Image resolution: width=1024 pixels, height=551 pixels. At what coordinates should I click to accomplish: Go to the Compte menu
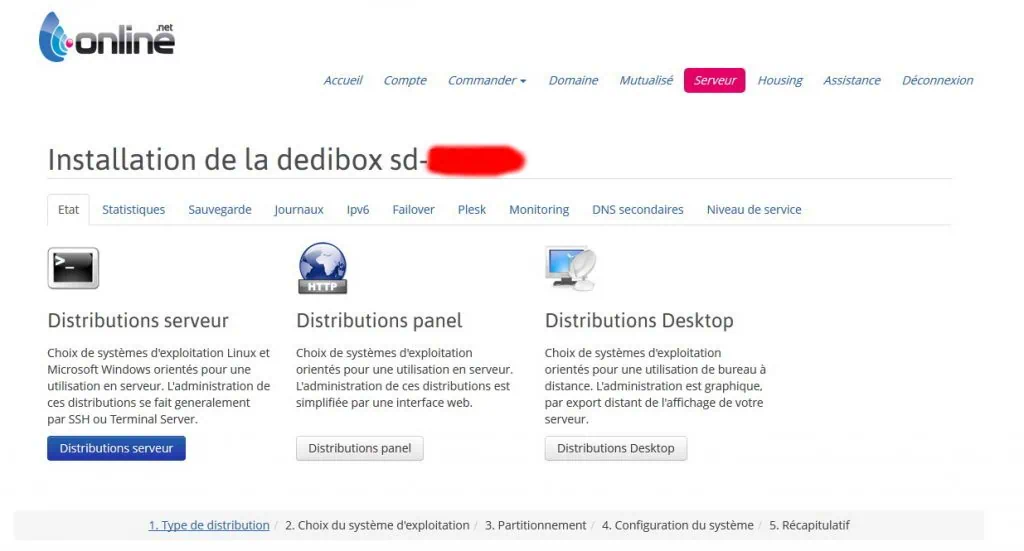point(405,80)
